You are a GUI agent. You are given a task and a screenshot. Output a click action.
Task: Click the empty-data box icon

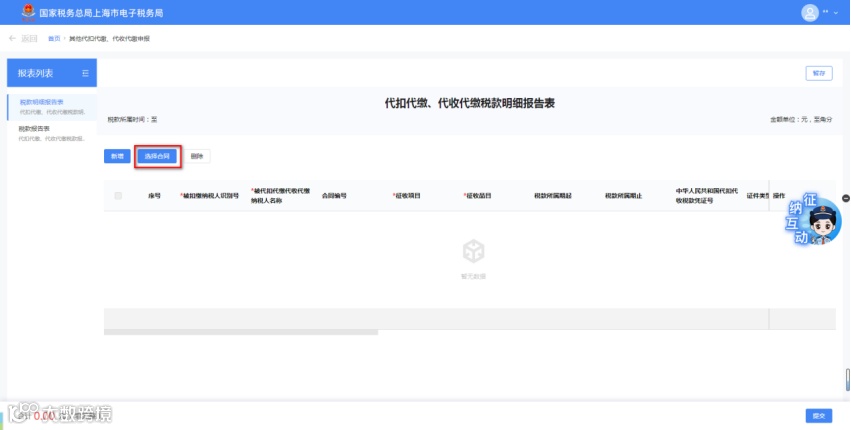point(473,251)
